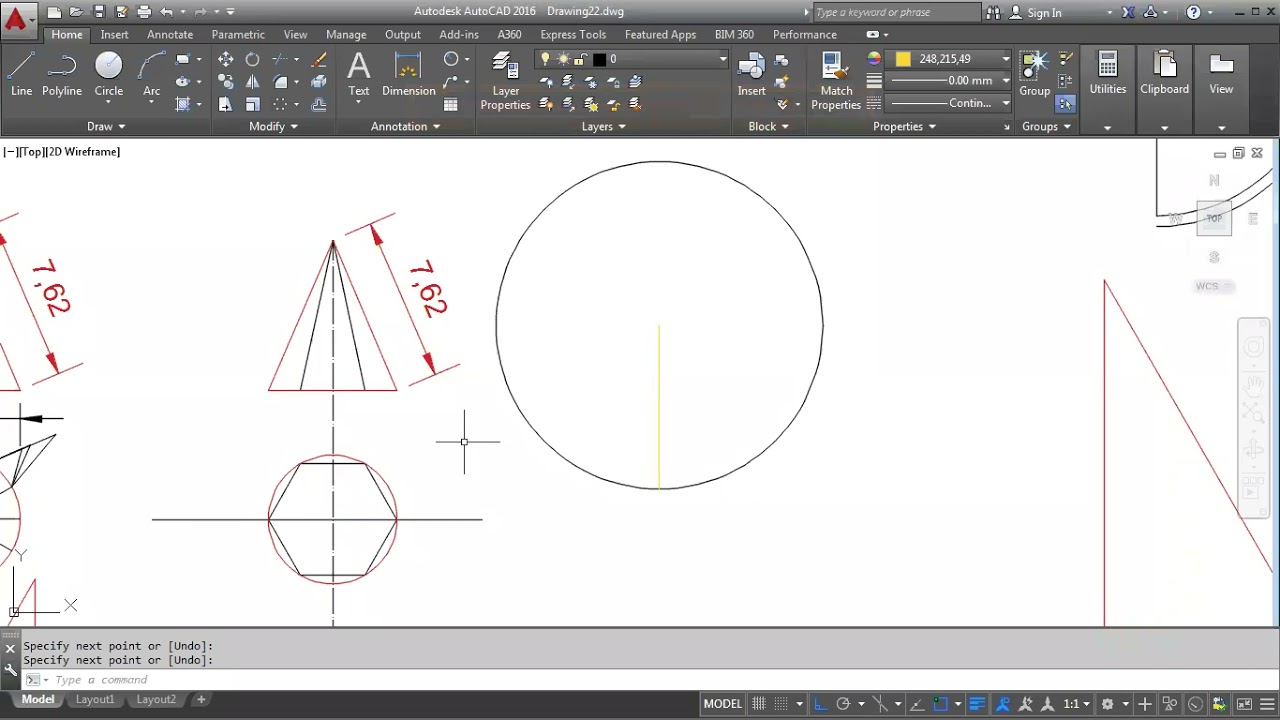Toggle drawing grid display in status bar

tap(759, 704)
